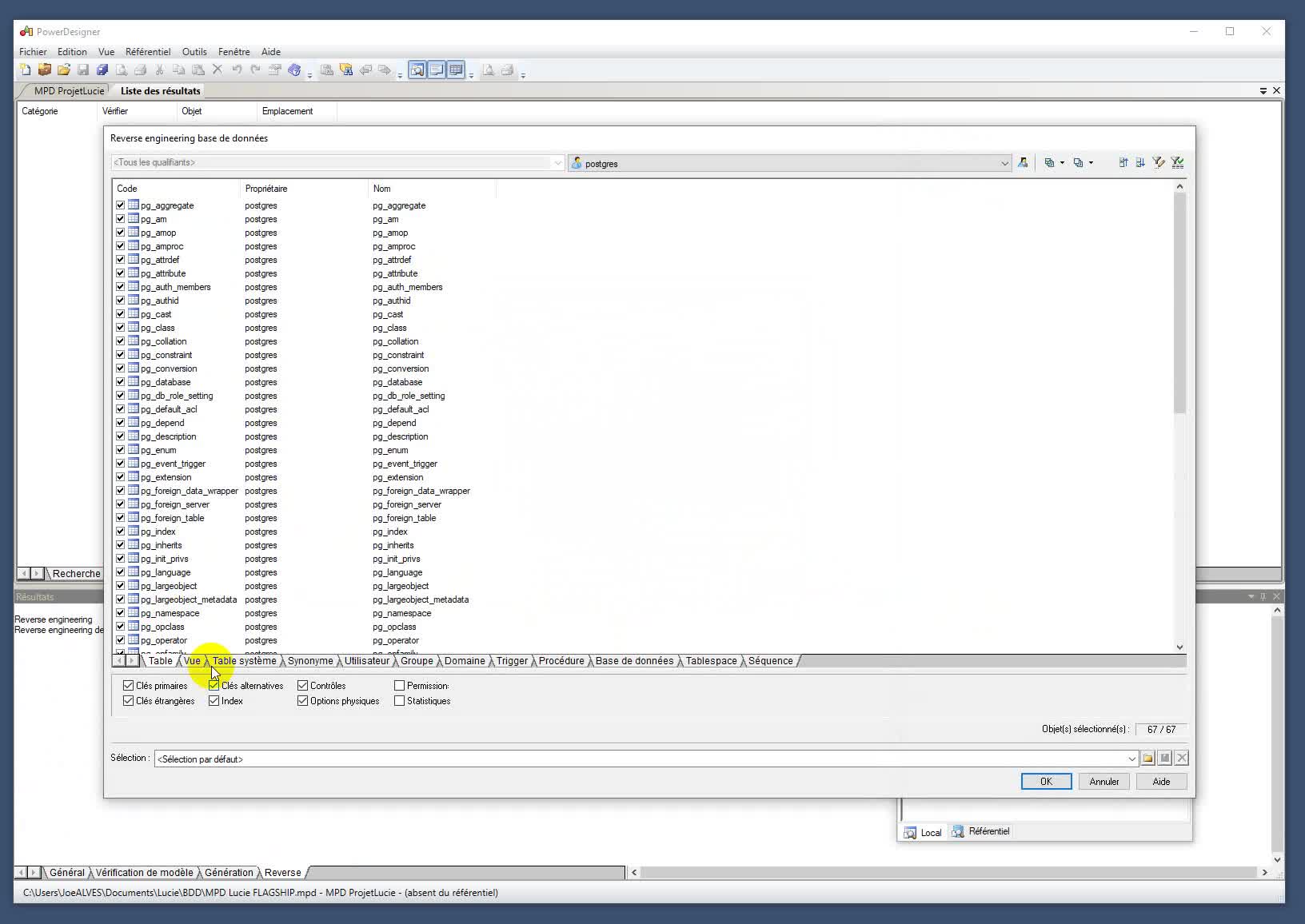1305x924 pixels.
Task: Switch to the Procédure tab
Action: coord(561,661)
